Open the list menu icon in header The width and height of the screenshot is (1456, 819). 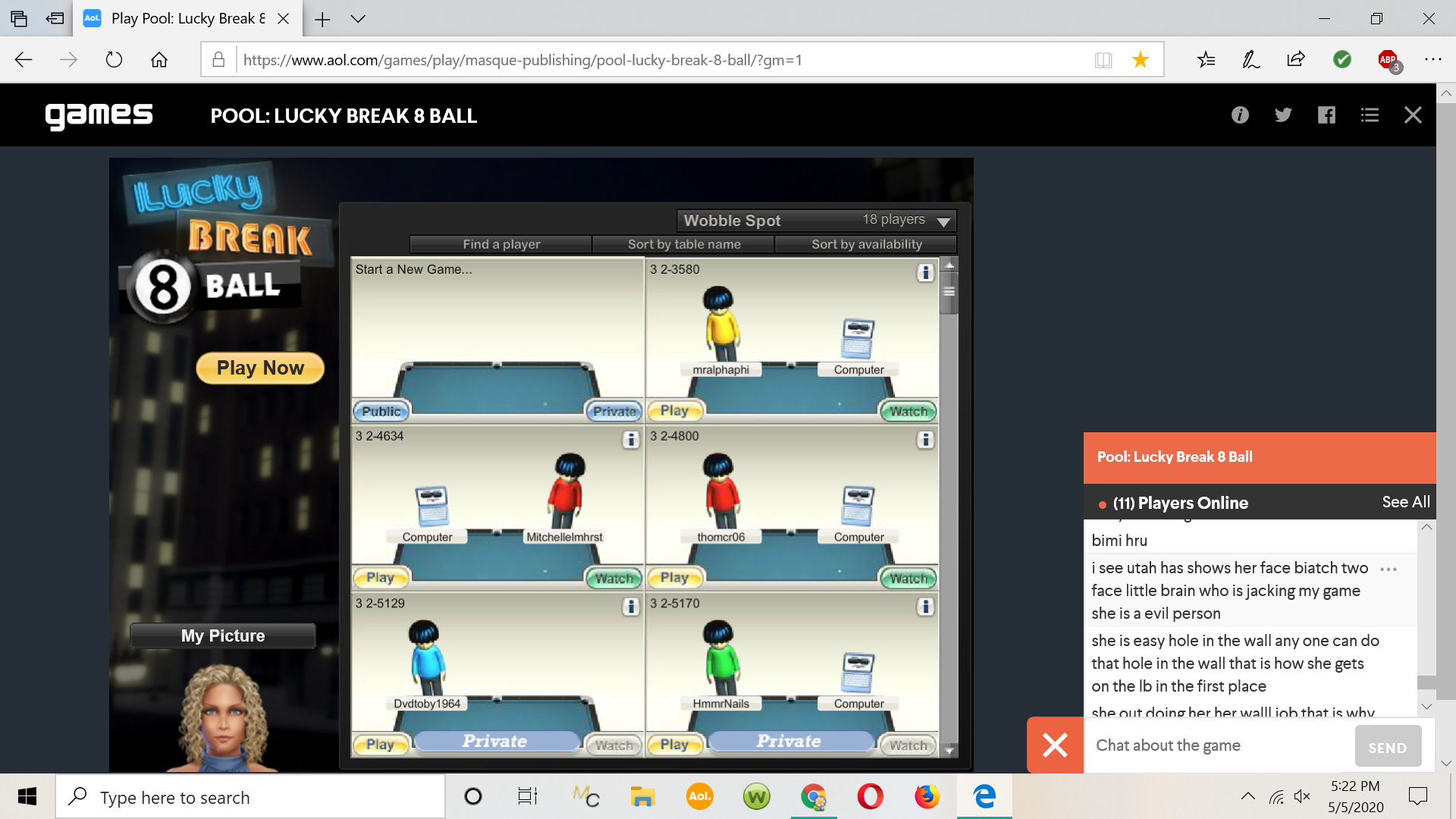[1370, 115]
